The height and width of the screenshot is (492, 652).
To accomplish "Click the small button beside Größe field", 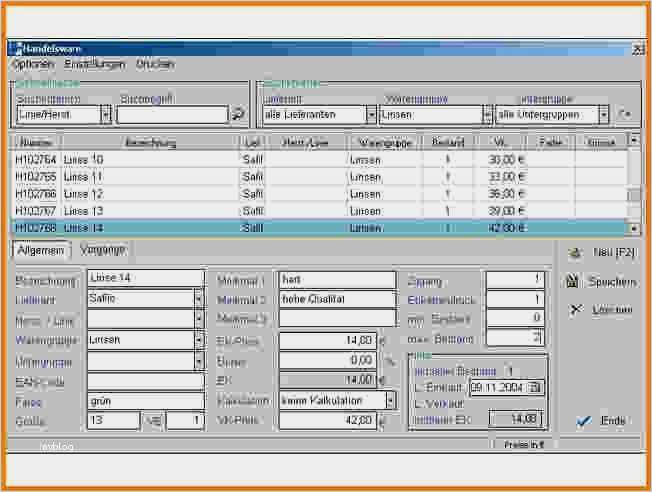I will pyautogui.click(x=153, y=421).
